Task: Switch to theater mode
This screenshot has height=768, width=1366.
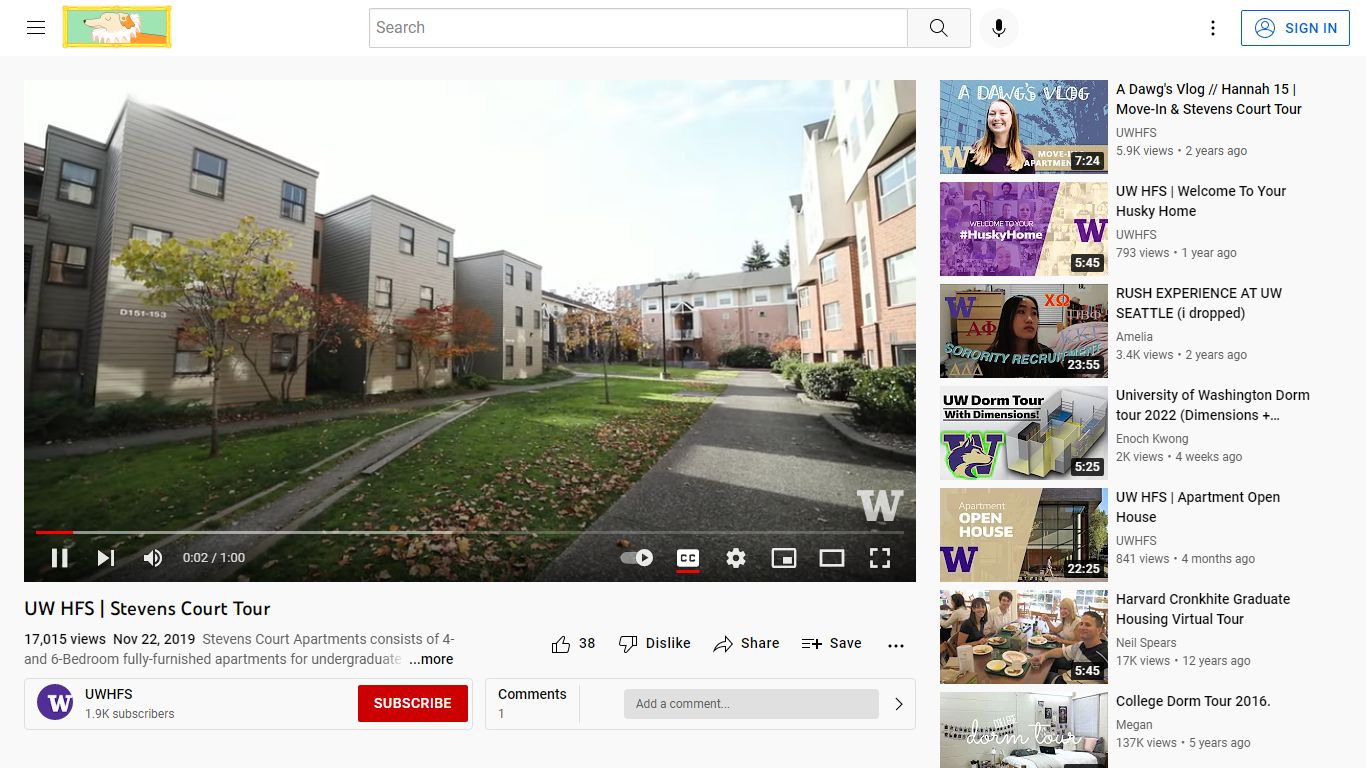Action: (832, 558)
